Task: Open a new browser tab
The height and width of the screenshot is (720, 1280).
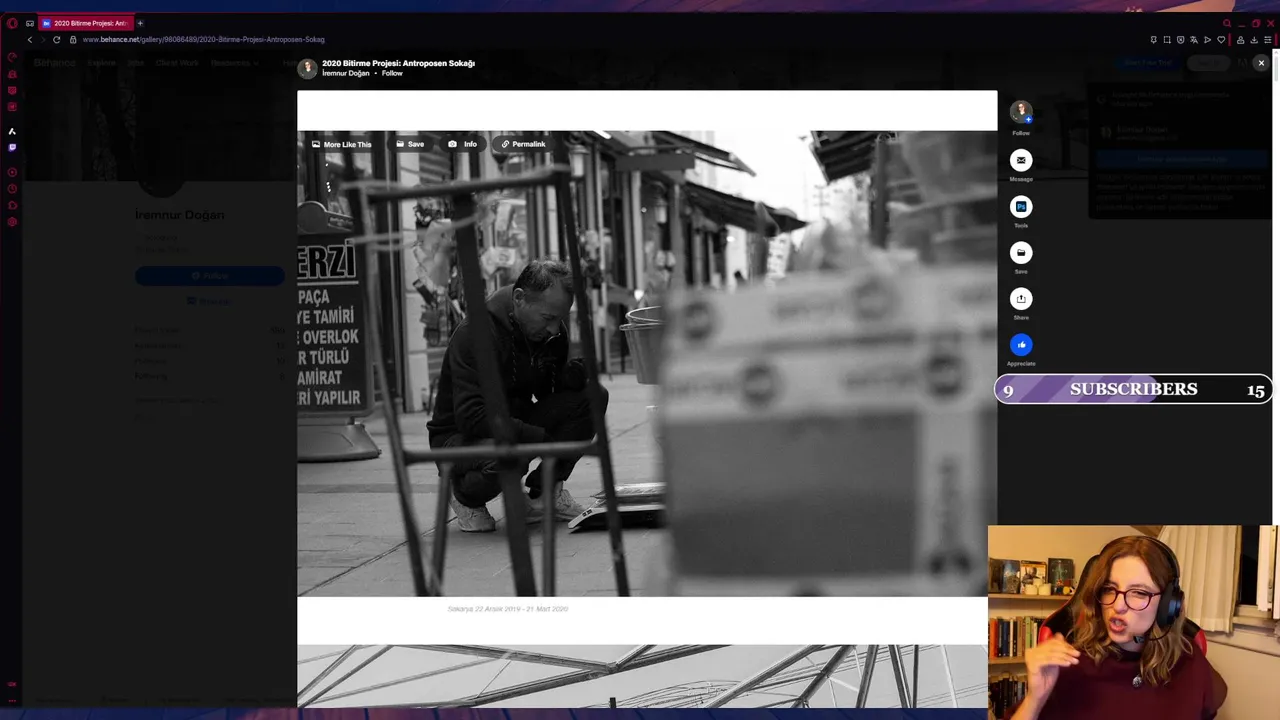Action: (x=140, y=23)
